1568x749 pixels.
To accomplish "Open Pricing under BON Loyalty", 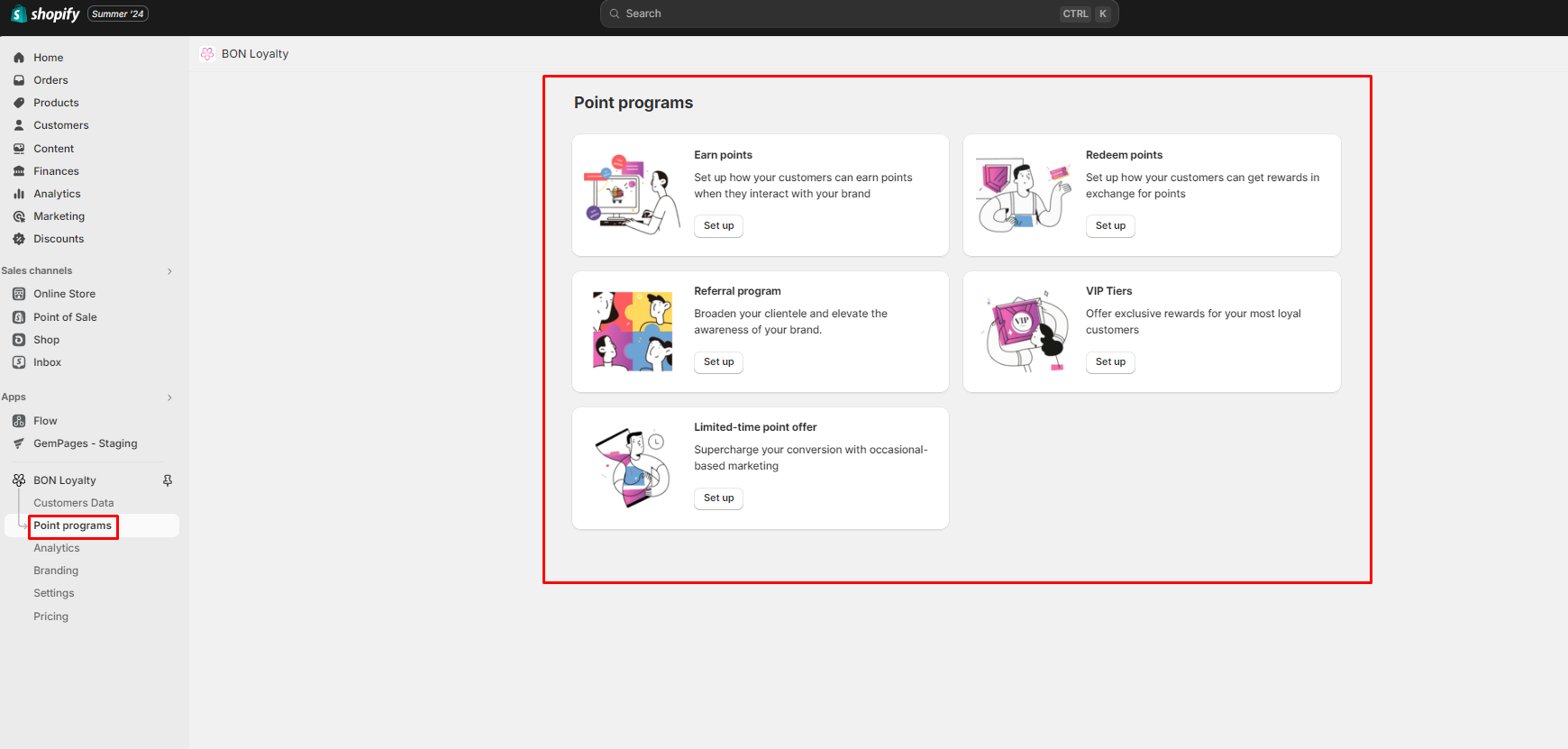I will pyautogui.click(x=50, y=617).
